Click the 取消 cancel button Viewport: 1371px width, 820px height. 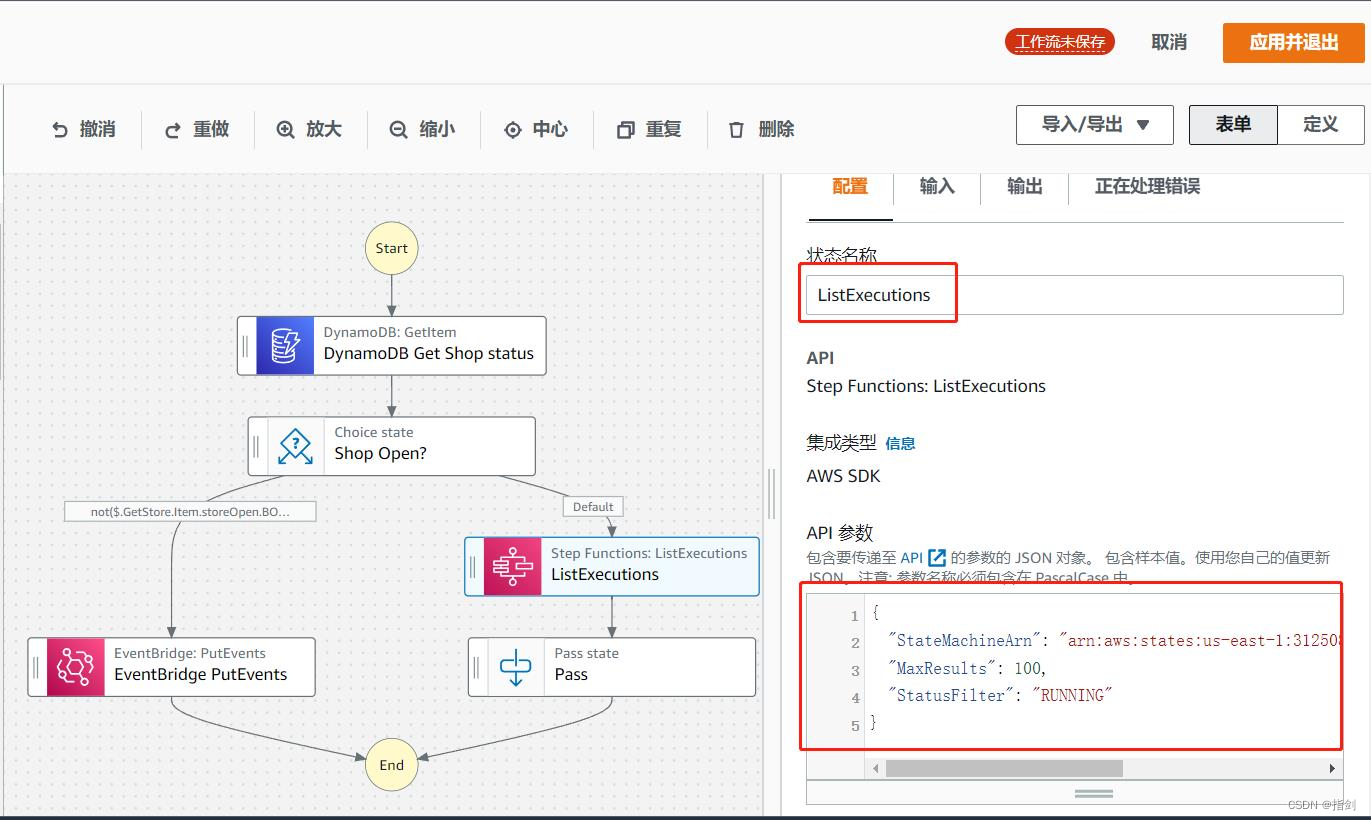point(1169,42)
